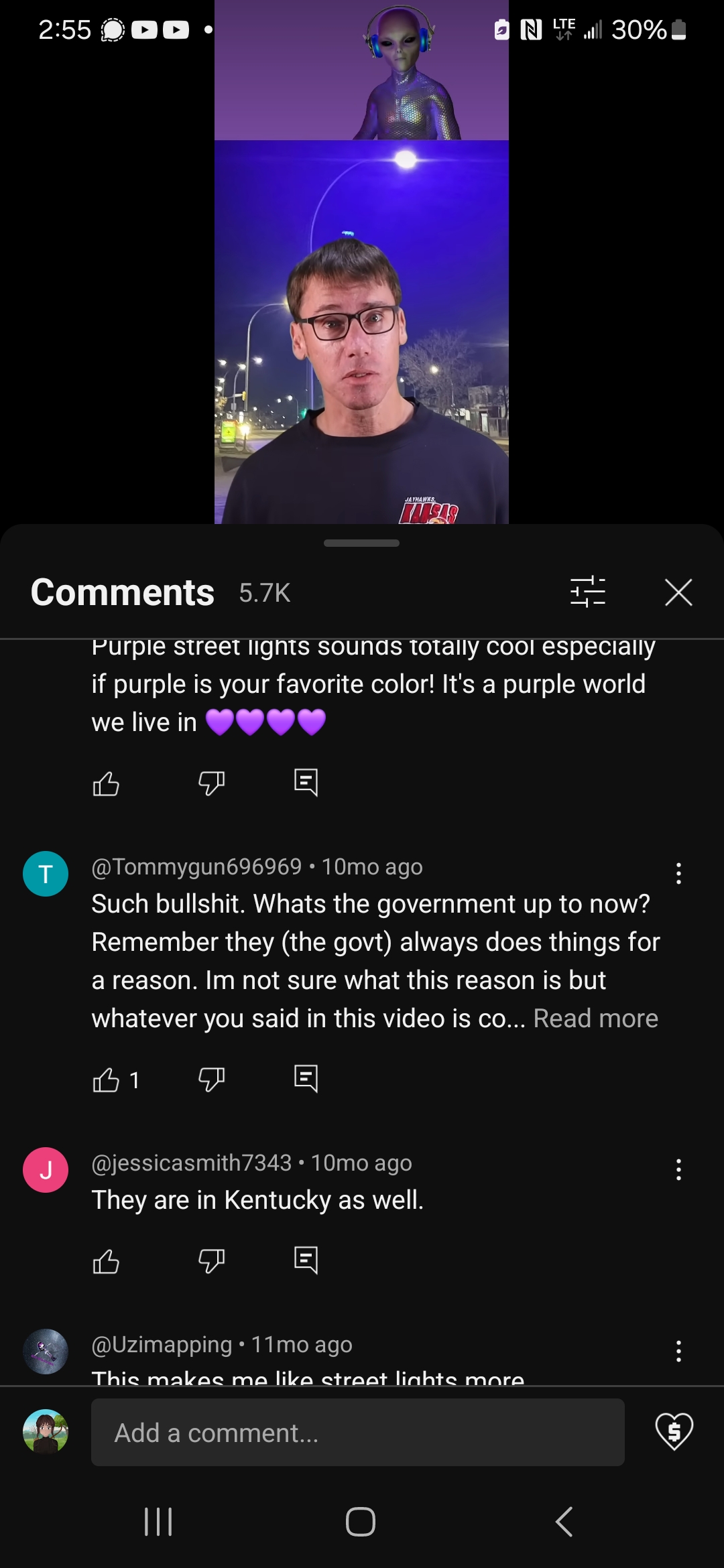Dislike the @Tommygun696969 comment
724x1568 pixels.
211,1080
